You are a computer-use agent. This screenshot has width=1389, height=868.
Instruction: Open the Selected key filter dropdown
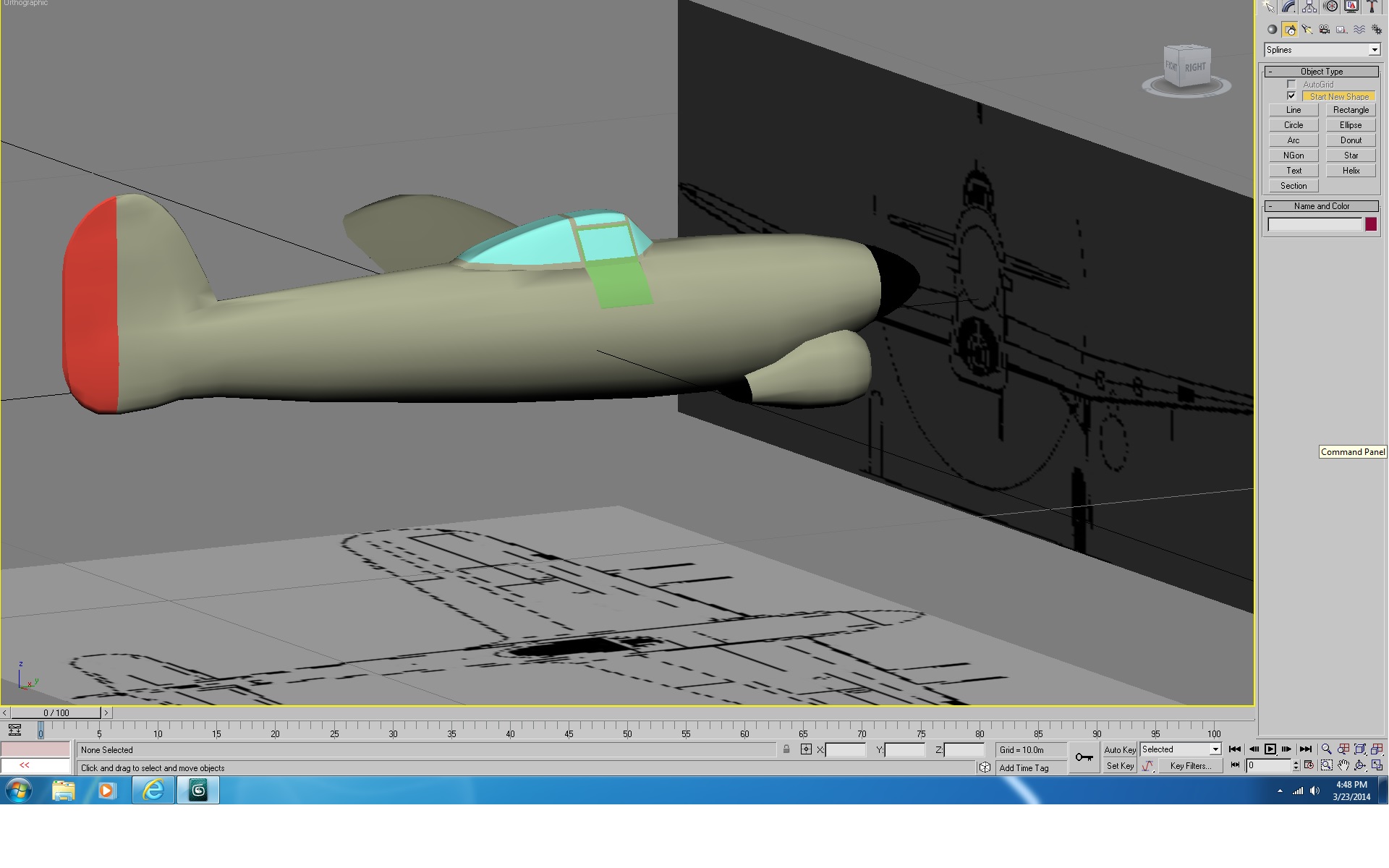[1181, 749]
